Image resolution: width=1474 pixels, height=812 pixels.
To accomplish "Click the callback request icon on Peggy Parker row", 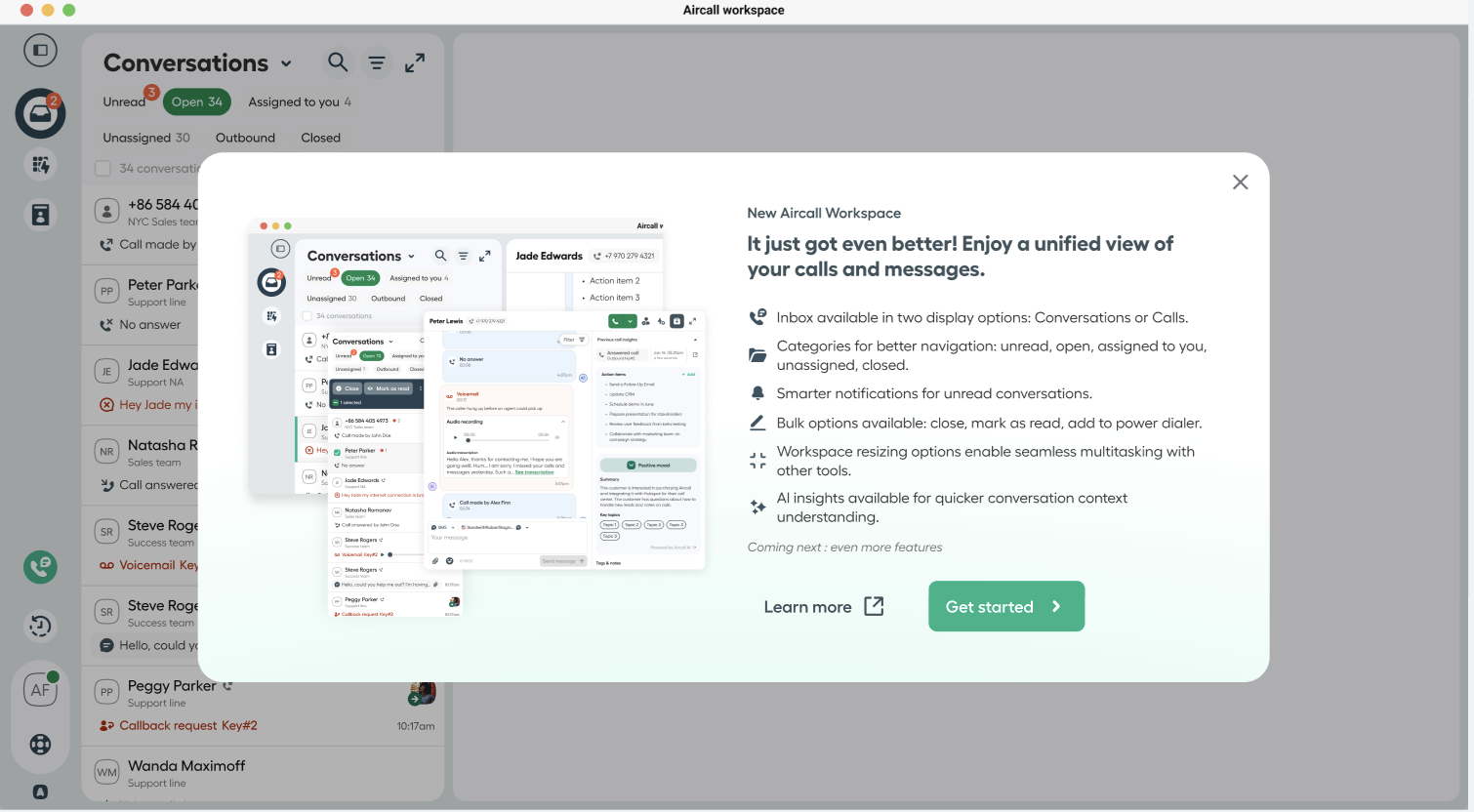I will click(x=106, y=725).
